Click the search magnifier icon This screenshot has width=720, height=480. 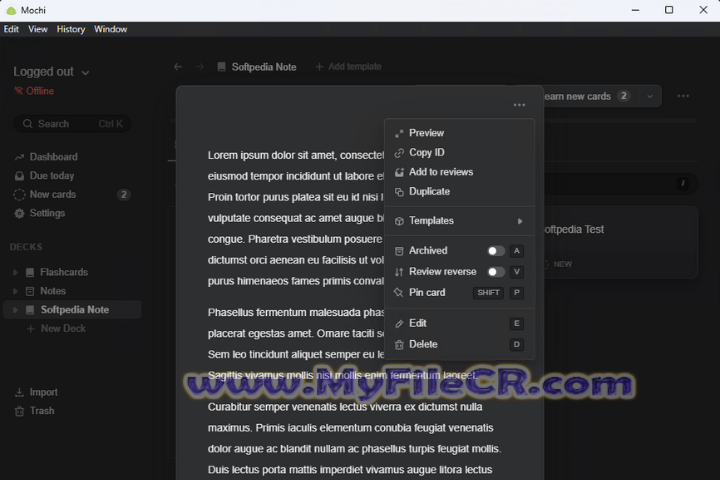28,124
